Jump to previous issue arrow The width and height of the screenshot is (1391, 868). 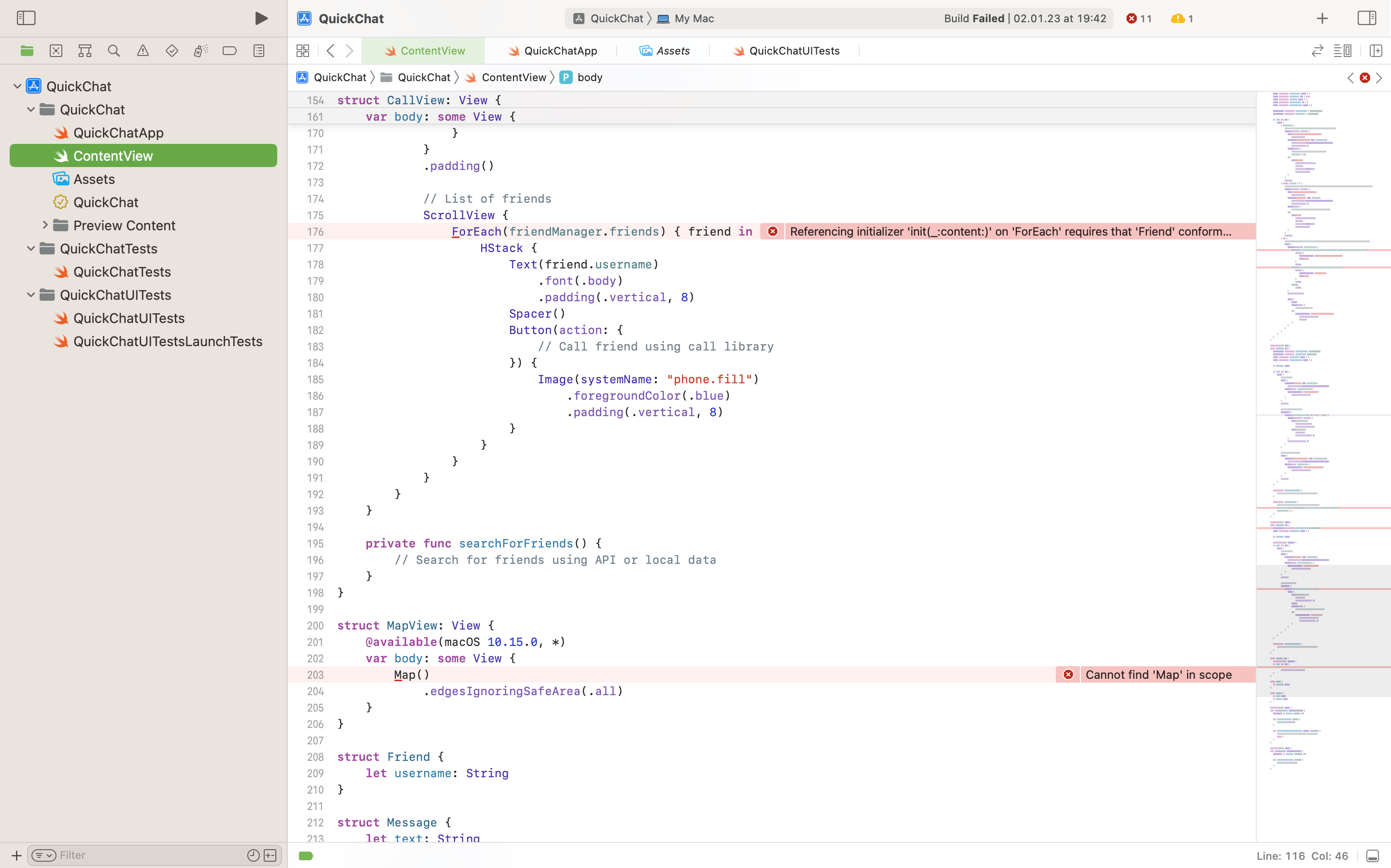[x=1350, y=78]
